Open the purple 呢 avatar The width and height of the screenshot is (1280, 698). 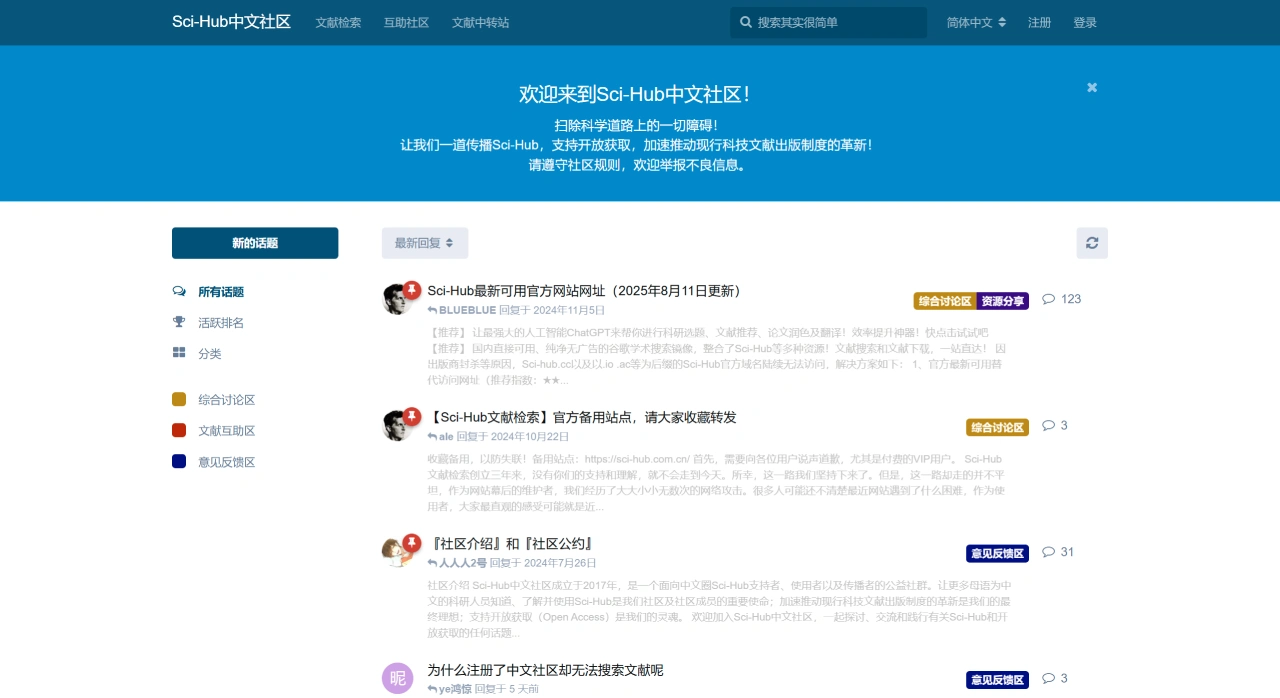click(398, 678)
